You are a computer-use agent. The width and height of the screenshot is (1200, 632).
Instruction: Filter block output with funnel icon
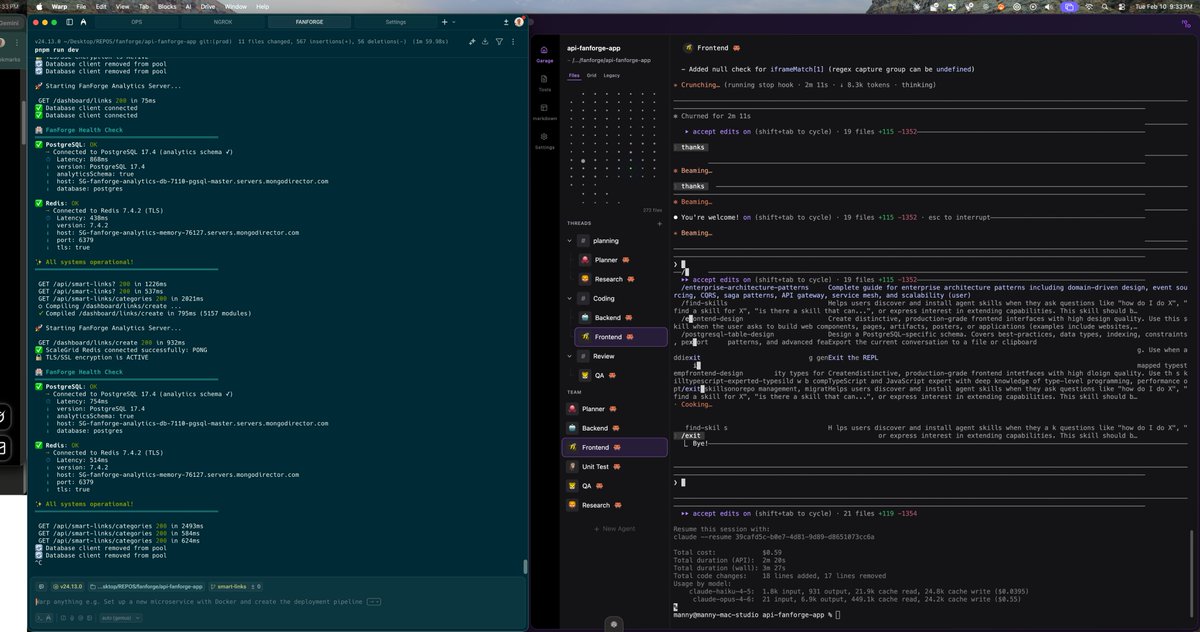pos(498,41)
